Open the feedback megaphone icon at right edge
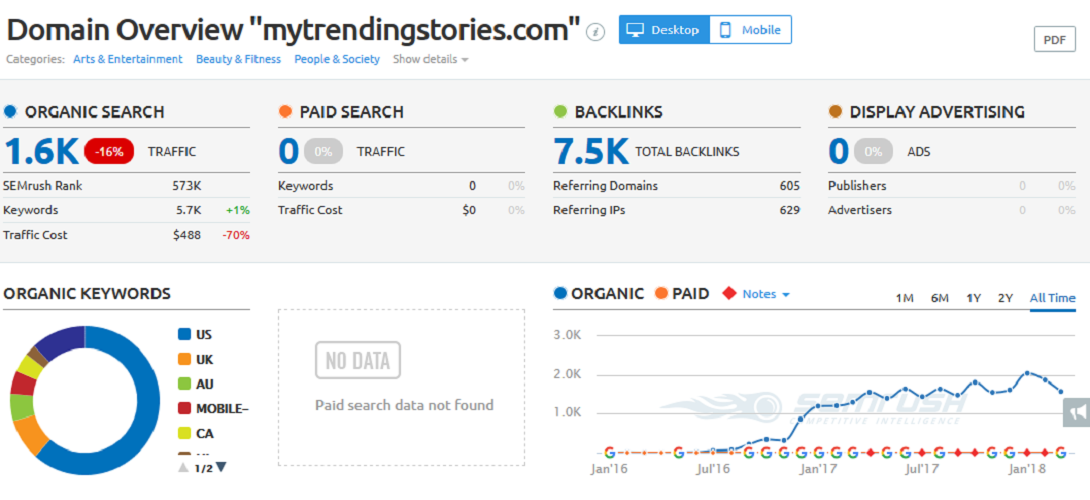Screen dimensions: 1090x500 pos(1077,413)
